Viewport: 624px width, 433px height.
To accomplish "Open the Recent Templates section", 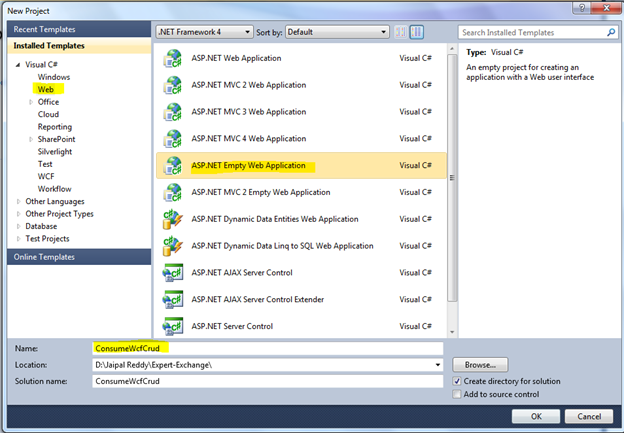I will [79, 29].
